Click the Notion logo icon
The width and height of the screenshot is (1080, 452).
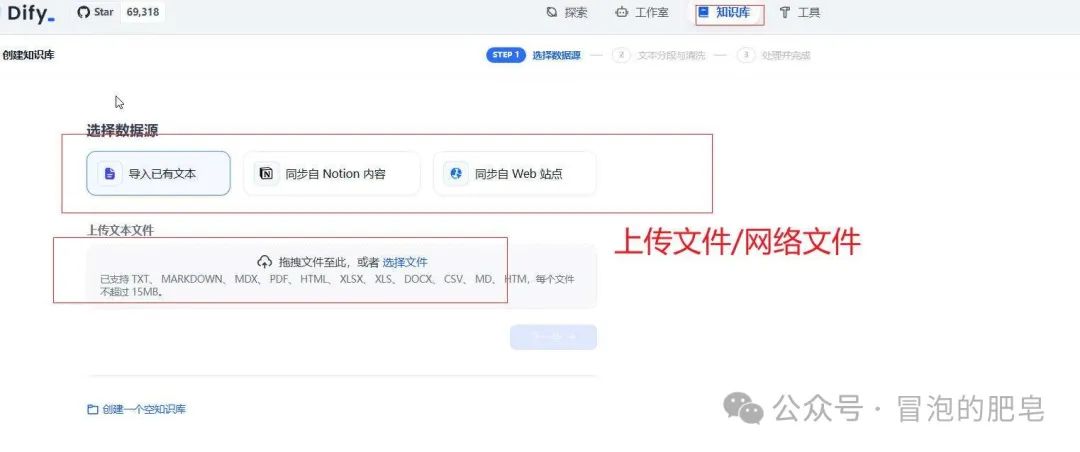[x=266, y=174]
